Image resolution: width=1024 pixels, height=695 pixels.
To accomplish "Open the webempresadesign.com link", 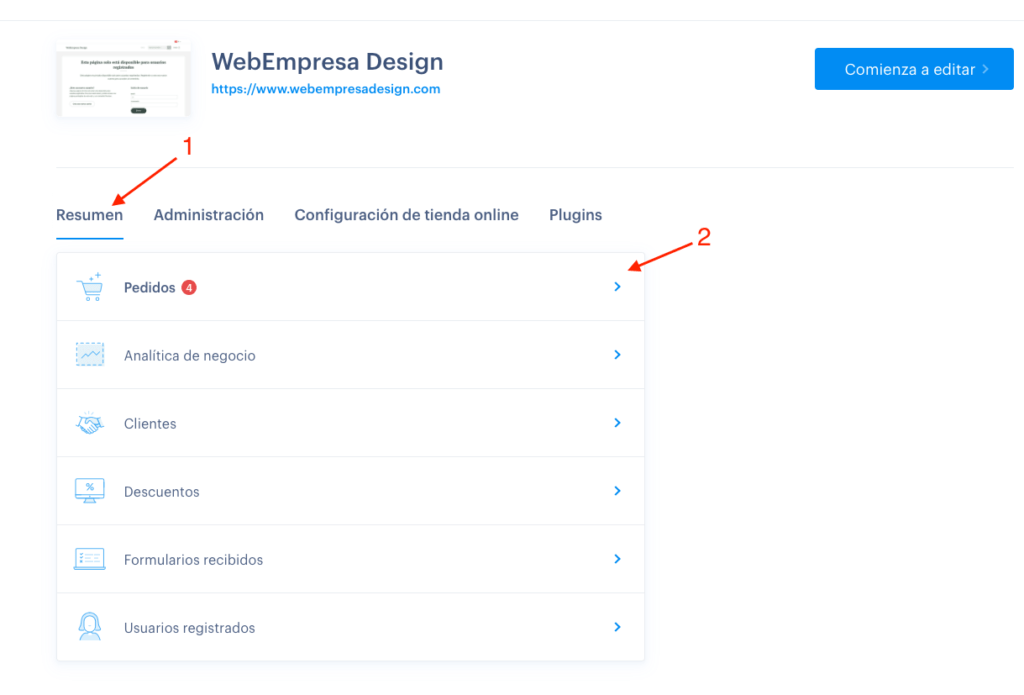I will (325, 89).
